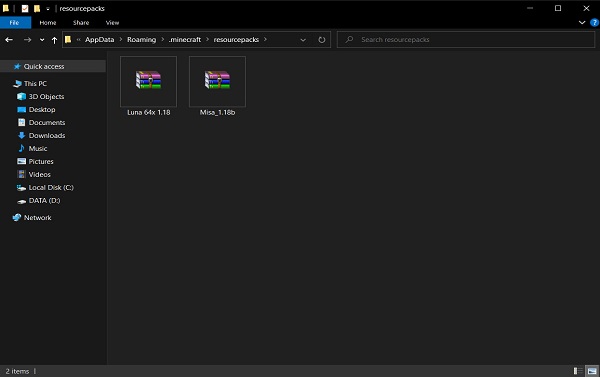Expand the hidden breadcrumb path chevrons
The image size is (600, 377).
78,40
